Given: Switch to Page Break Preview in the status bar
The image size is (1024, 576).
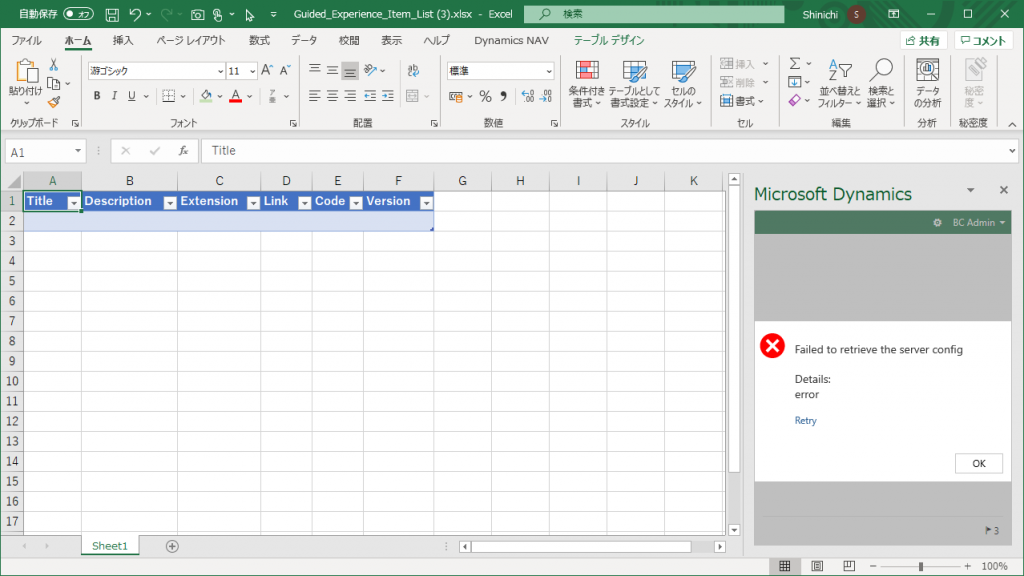Looking at the screenshot, I should coord(849,566).
